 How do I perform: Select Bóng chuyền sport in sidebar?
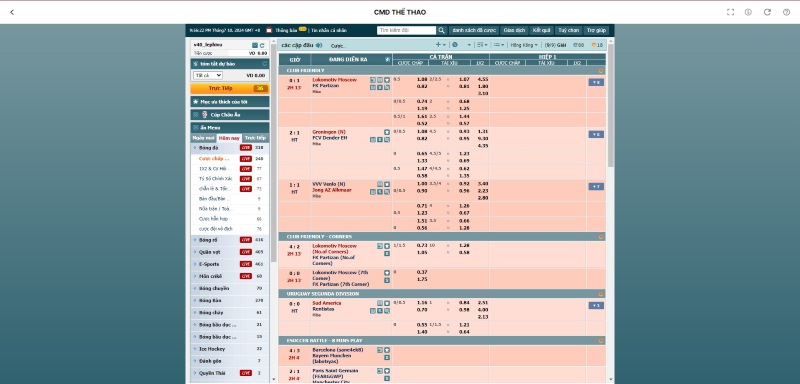230,289
